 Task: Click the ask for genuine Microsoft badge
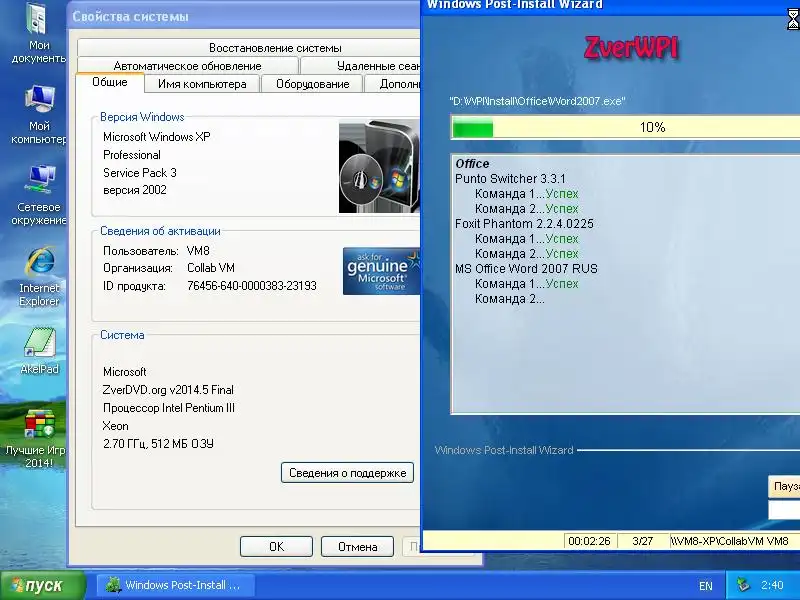tap(382, 271)
